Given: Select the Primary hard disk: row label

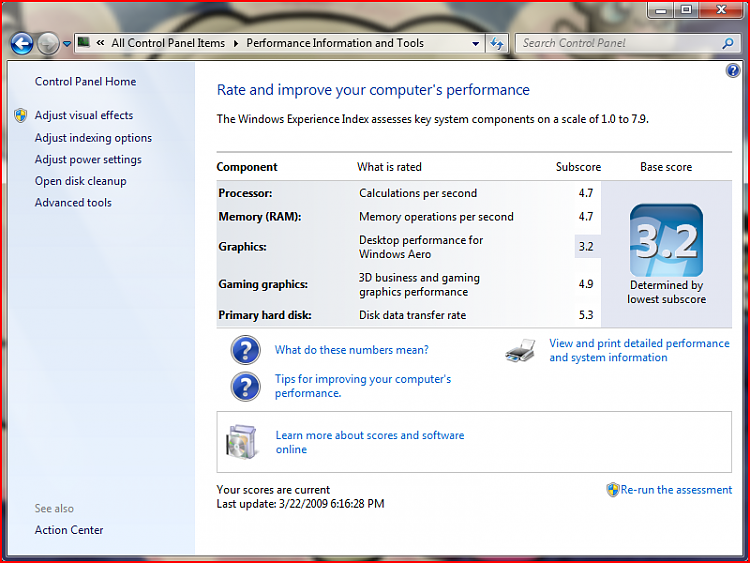Looking at the screenshot, I should click(265, 315).
